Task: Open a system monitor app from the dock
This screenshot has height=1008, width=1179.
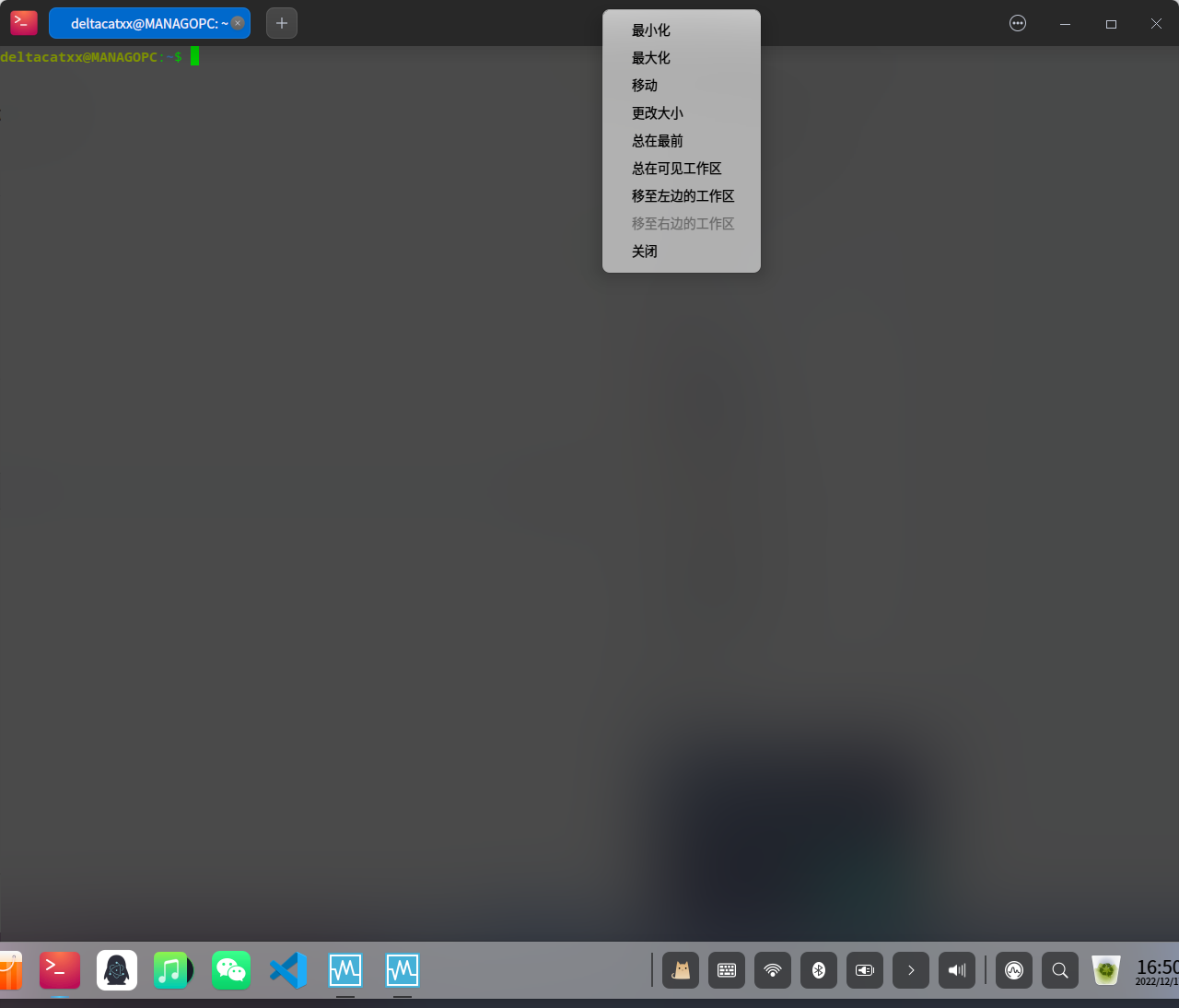Action: [x=345, y=969]
